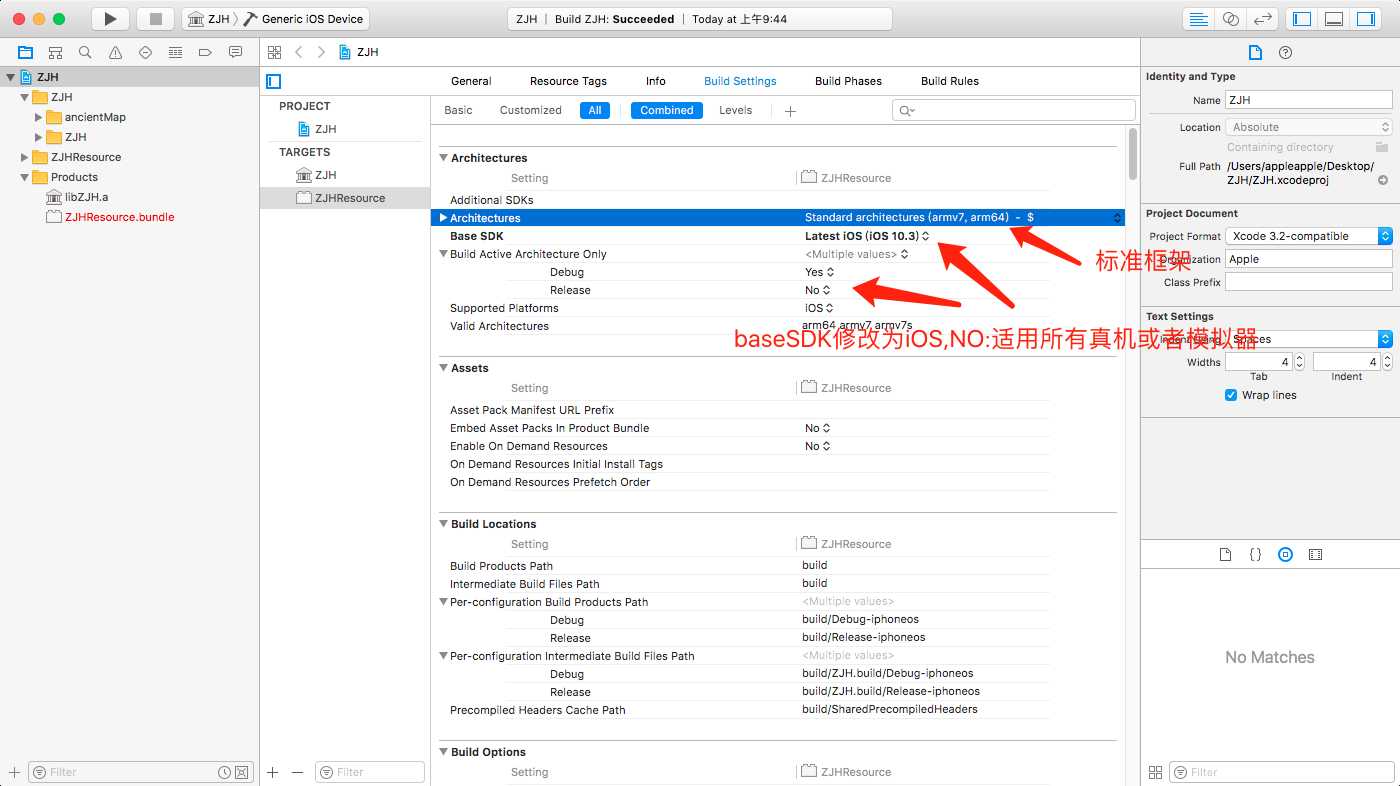The image size is (1400, 786).
Task: Open the Issue navigator
Action: click(115, 52)
